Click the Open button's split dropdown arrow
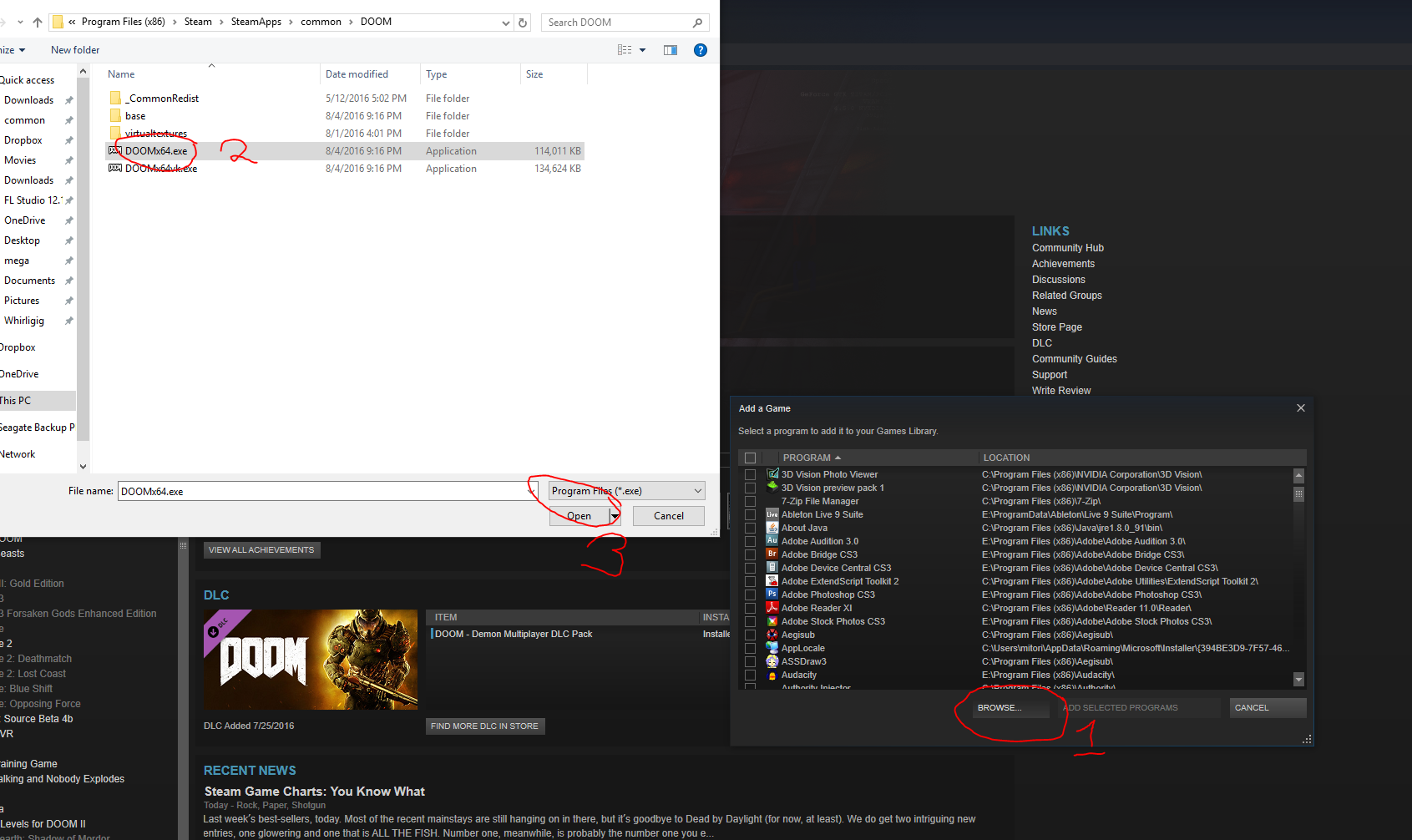 point(615,516)
